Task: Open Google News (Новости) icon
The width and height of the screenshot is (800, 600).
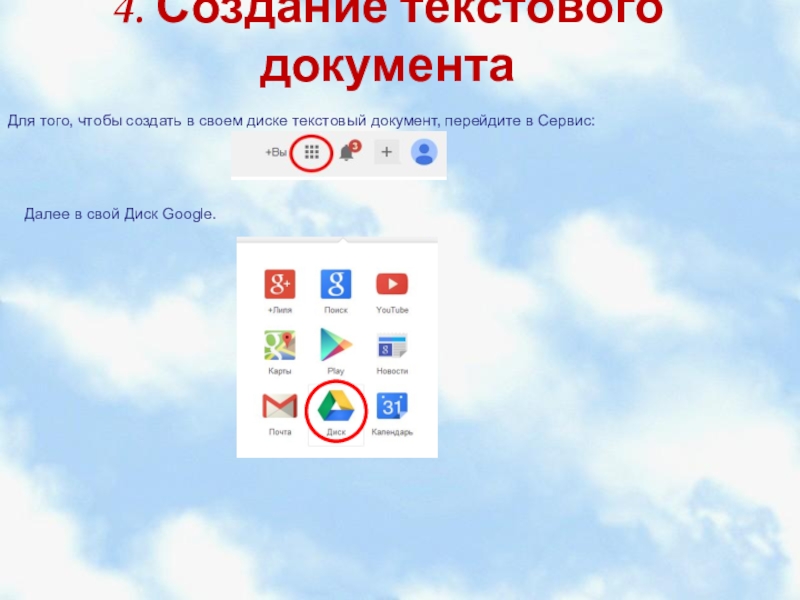Action: click(392, 345)
